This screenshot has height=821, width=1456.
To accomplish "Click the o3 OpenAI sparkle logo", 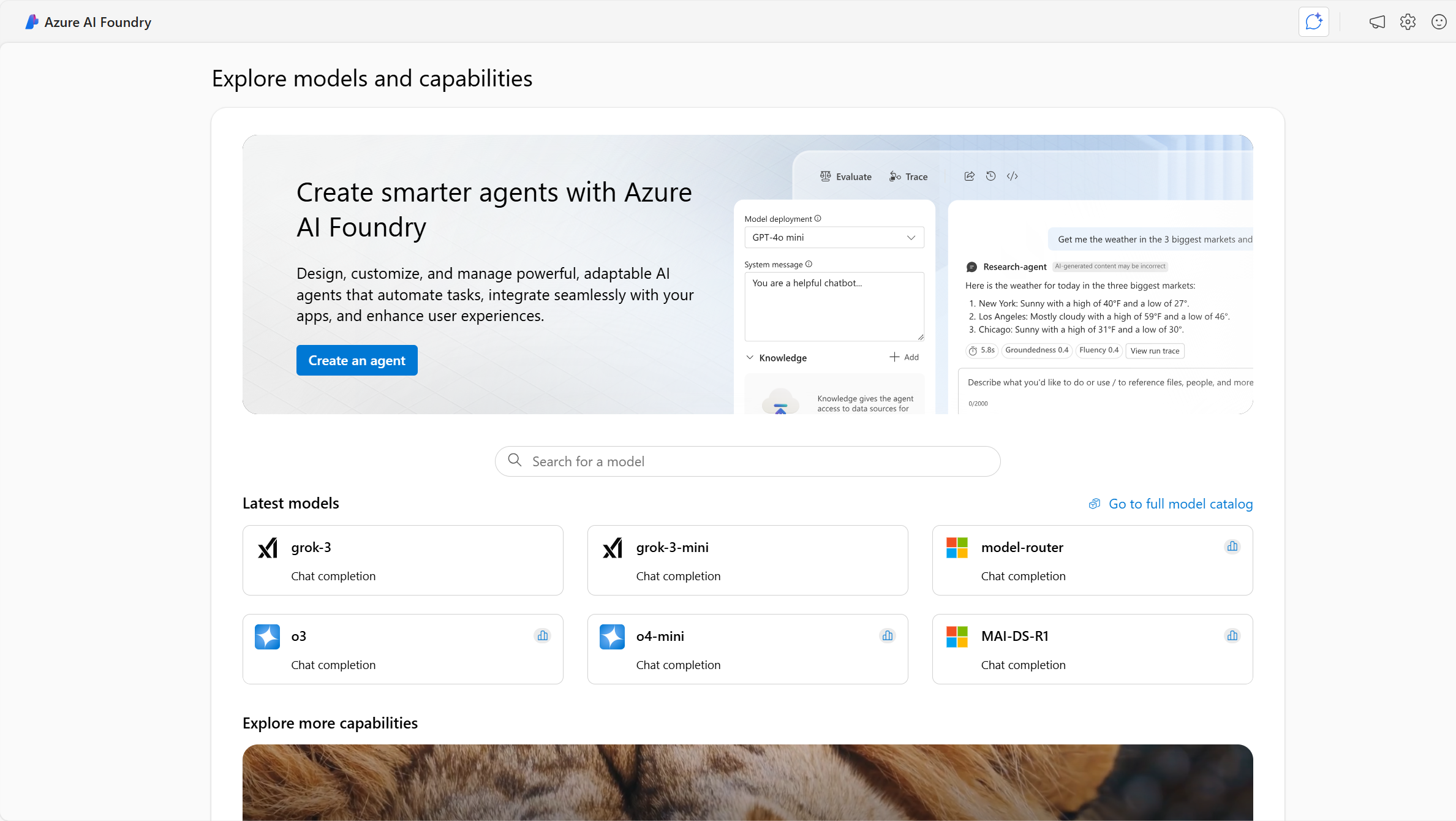I will click(x=267, y=637).
